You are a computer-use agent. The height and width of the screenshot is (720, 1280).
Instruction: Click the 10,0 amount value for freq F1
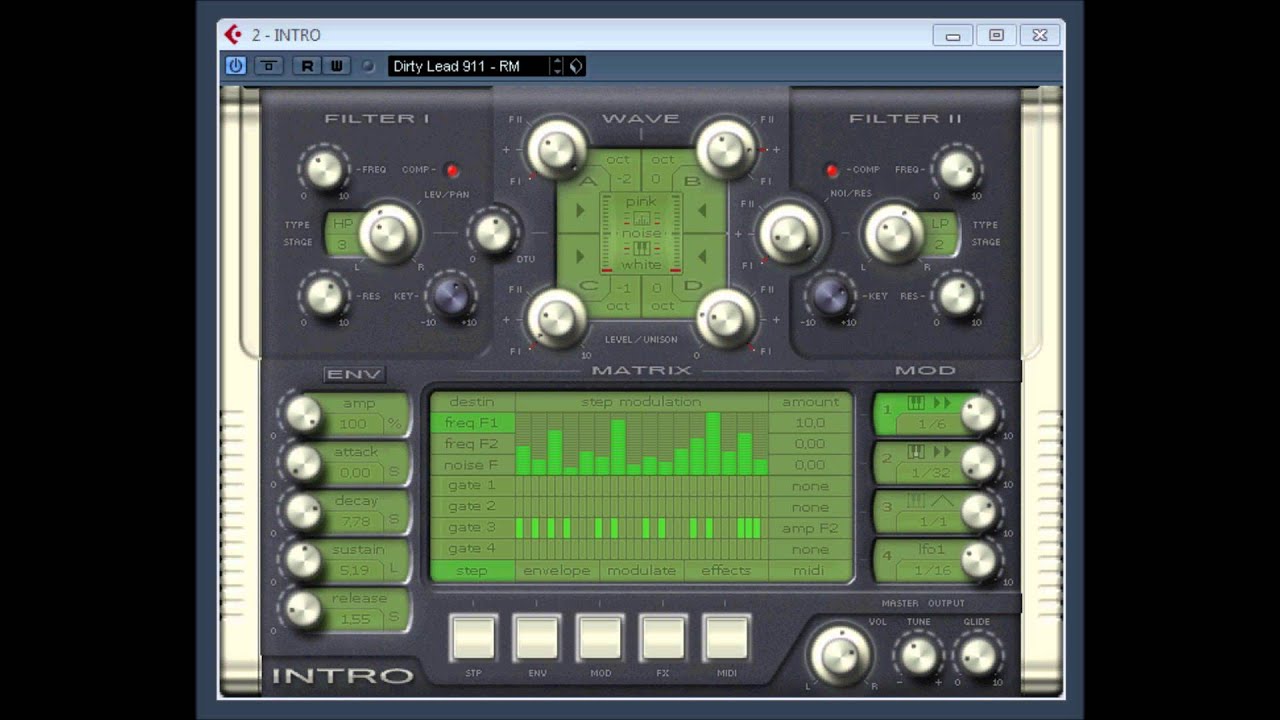810,423
